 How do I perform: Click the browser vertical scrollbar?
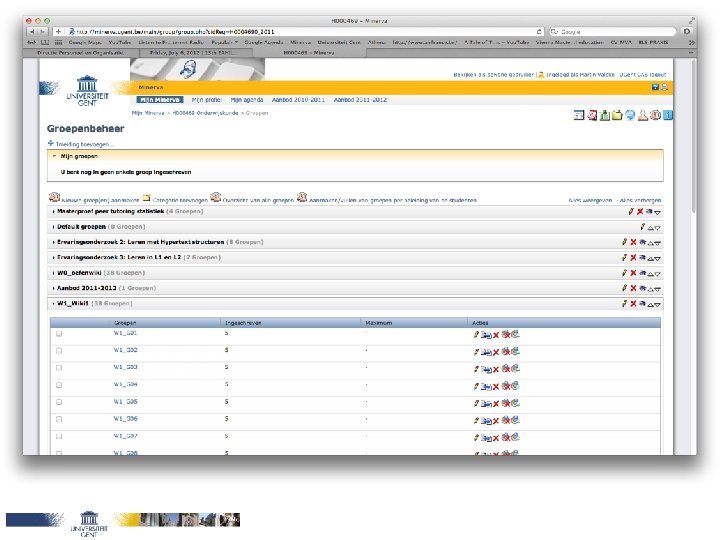coord(692,138)
